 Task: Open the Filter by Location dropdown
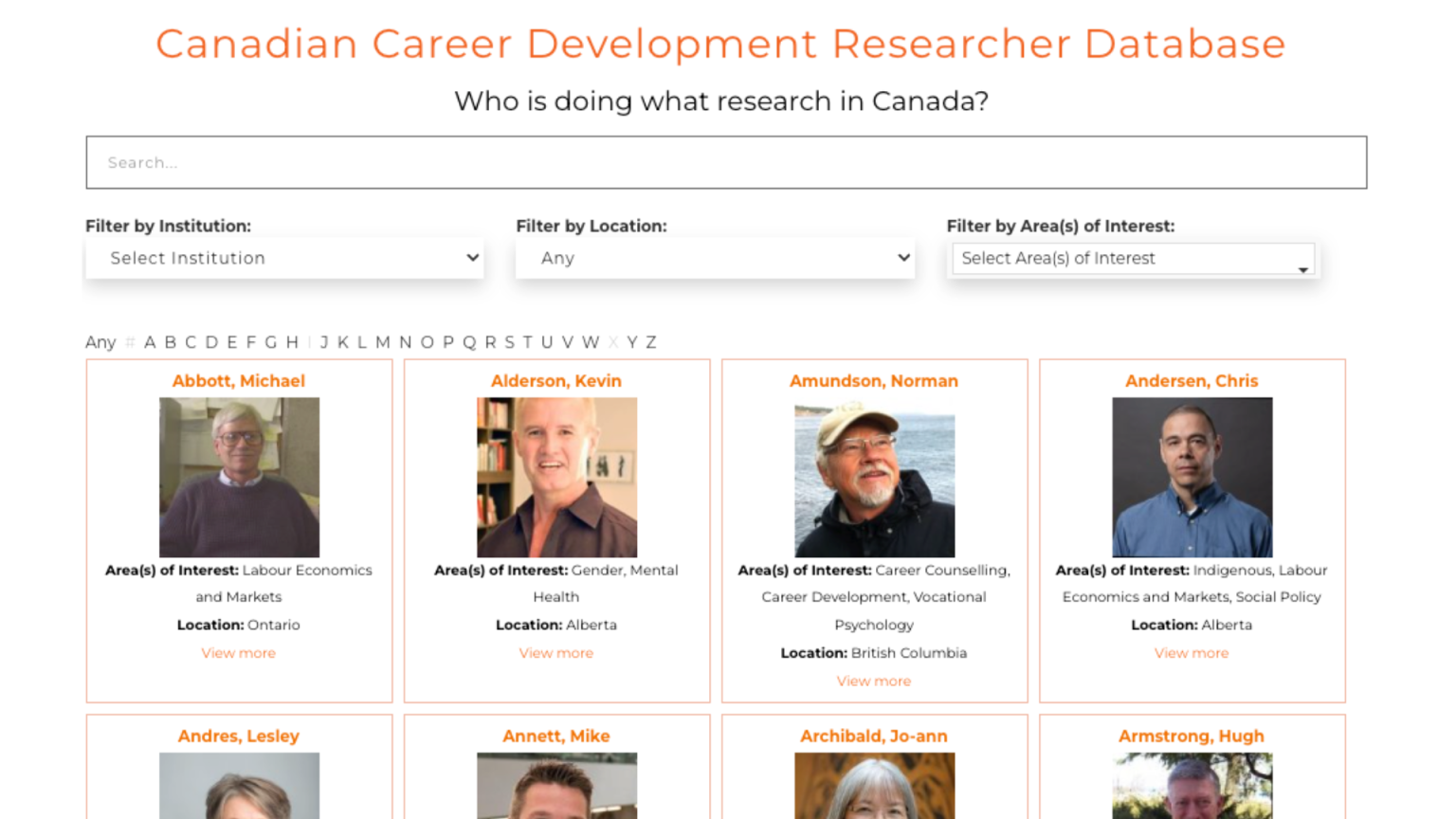(x=714, y=258)
